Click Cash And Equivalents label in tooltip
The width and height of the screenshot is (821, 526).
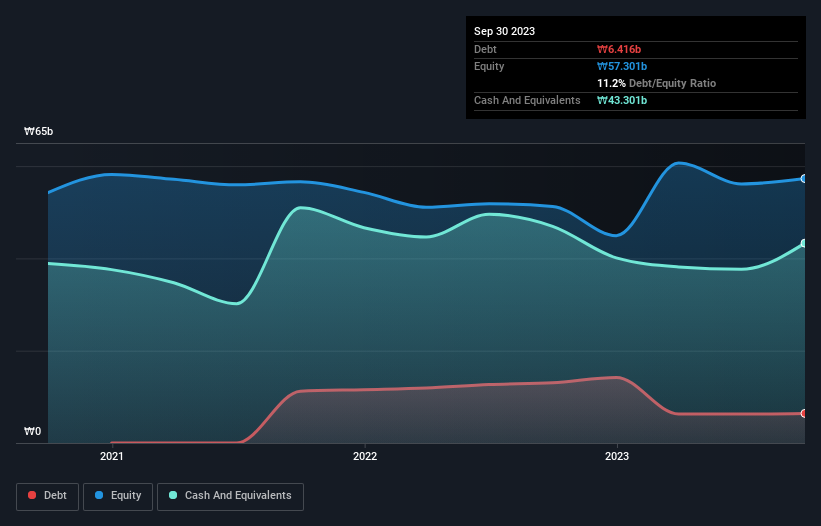527,100
